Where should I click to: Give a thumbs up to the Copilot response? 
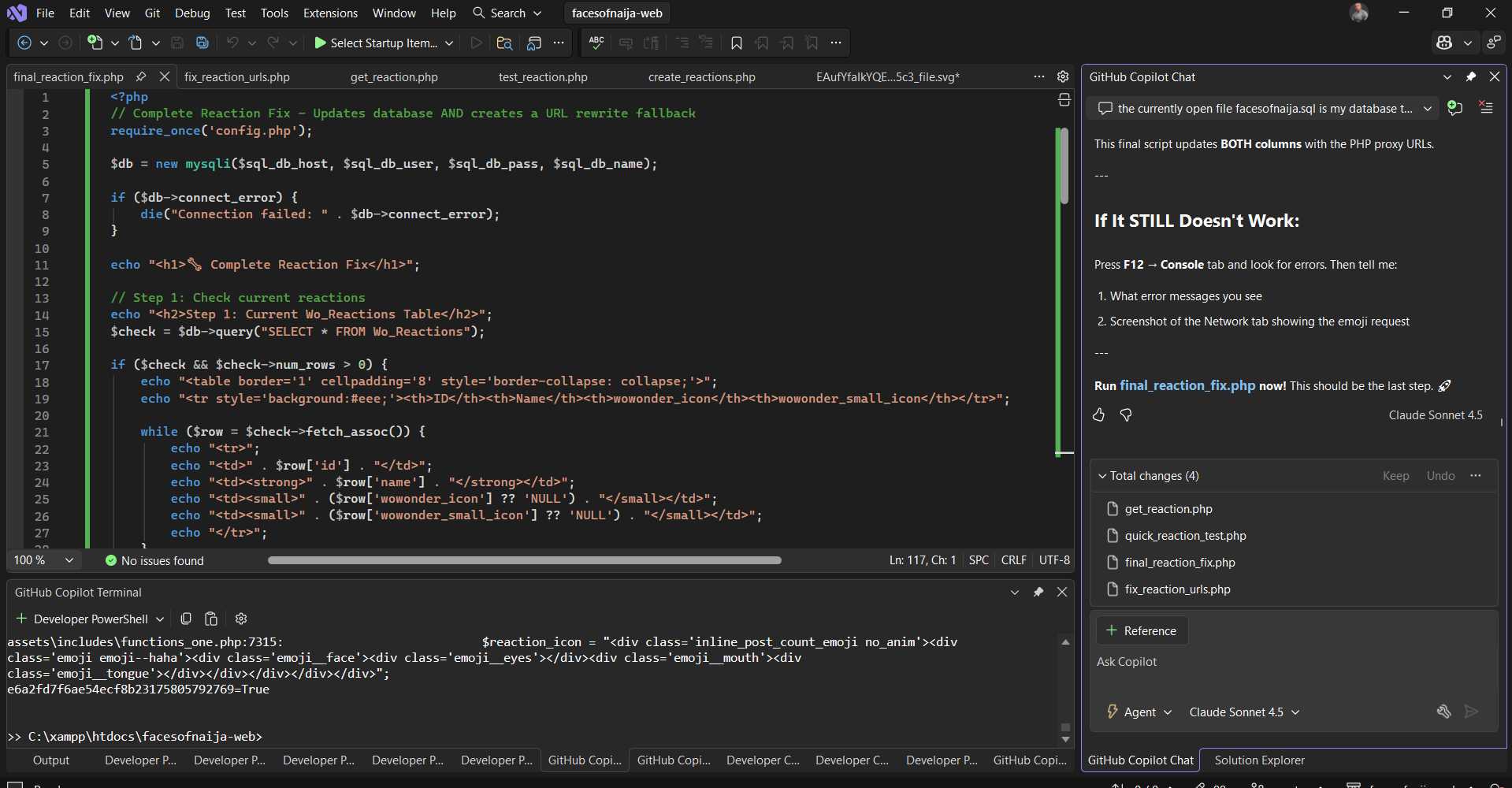point(1098,414)
